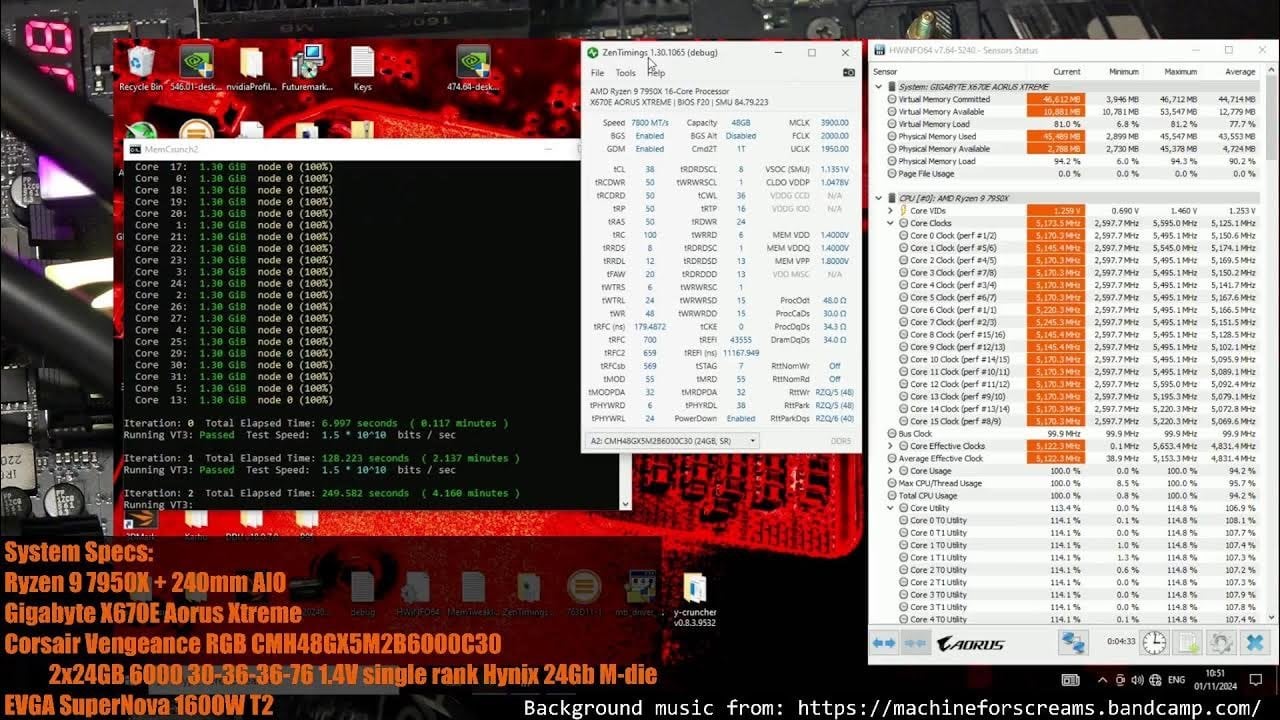Select the Futuremark desktop icon
Image resolution: width=1280 pixels, height=720 pixels.
[307, 69]
